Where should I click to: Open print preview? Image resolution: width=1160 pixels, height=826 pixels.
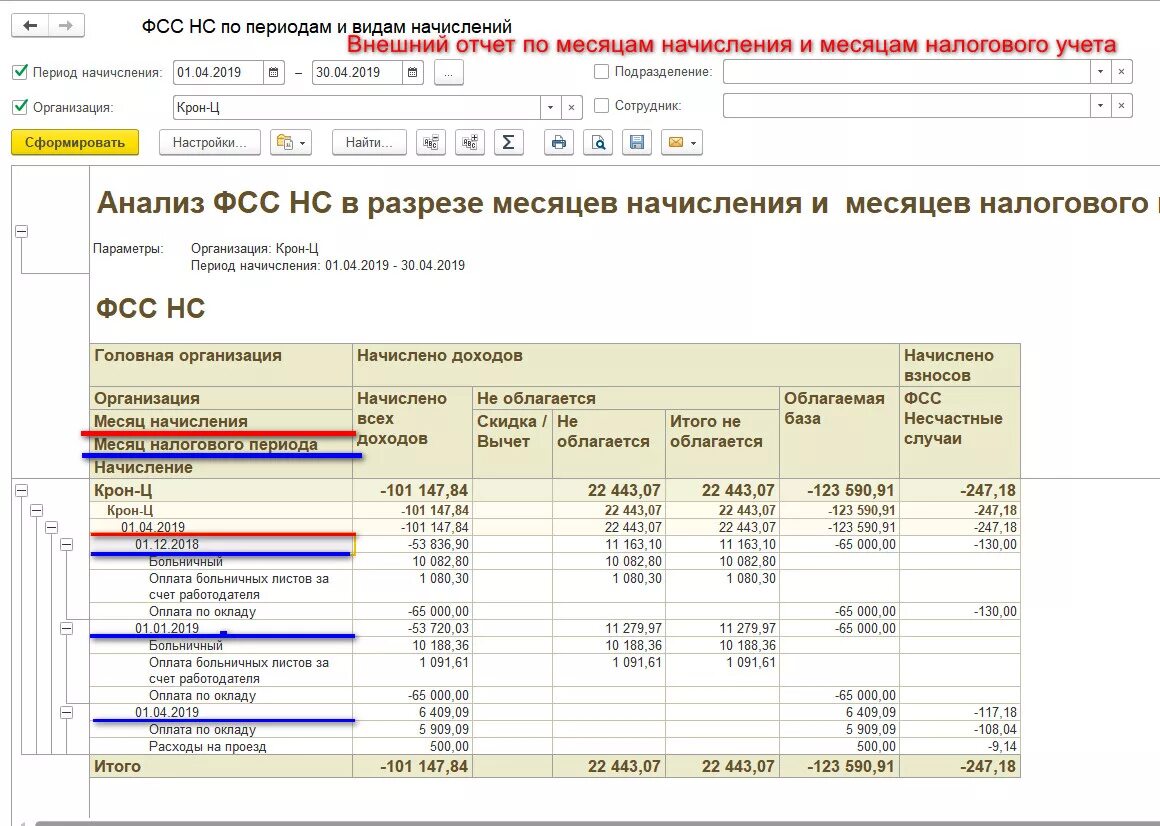[x=598, y=143]
